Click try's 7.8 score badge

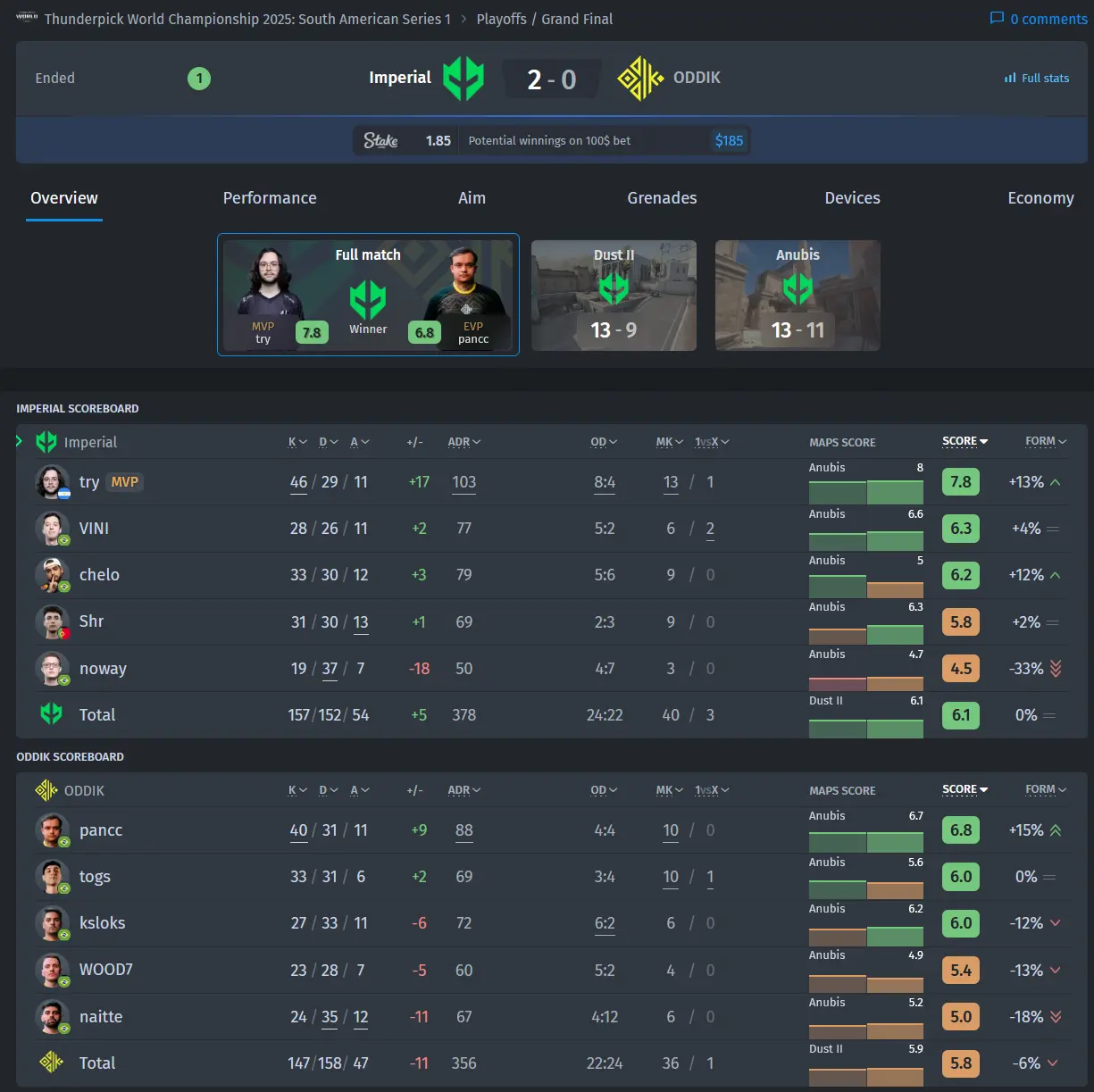pyautogui.click(x=961, y=482)
